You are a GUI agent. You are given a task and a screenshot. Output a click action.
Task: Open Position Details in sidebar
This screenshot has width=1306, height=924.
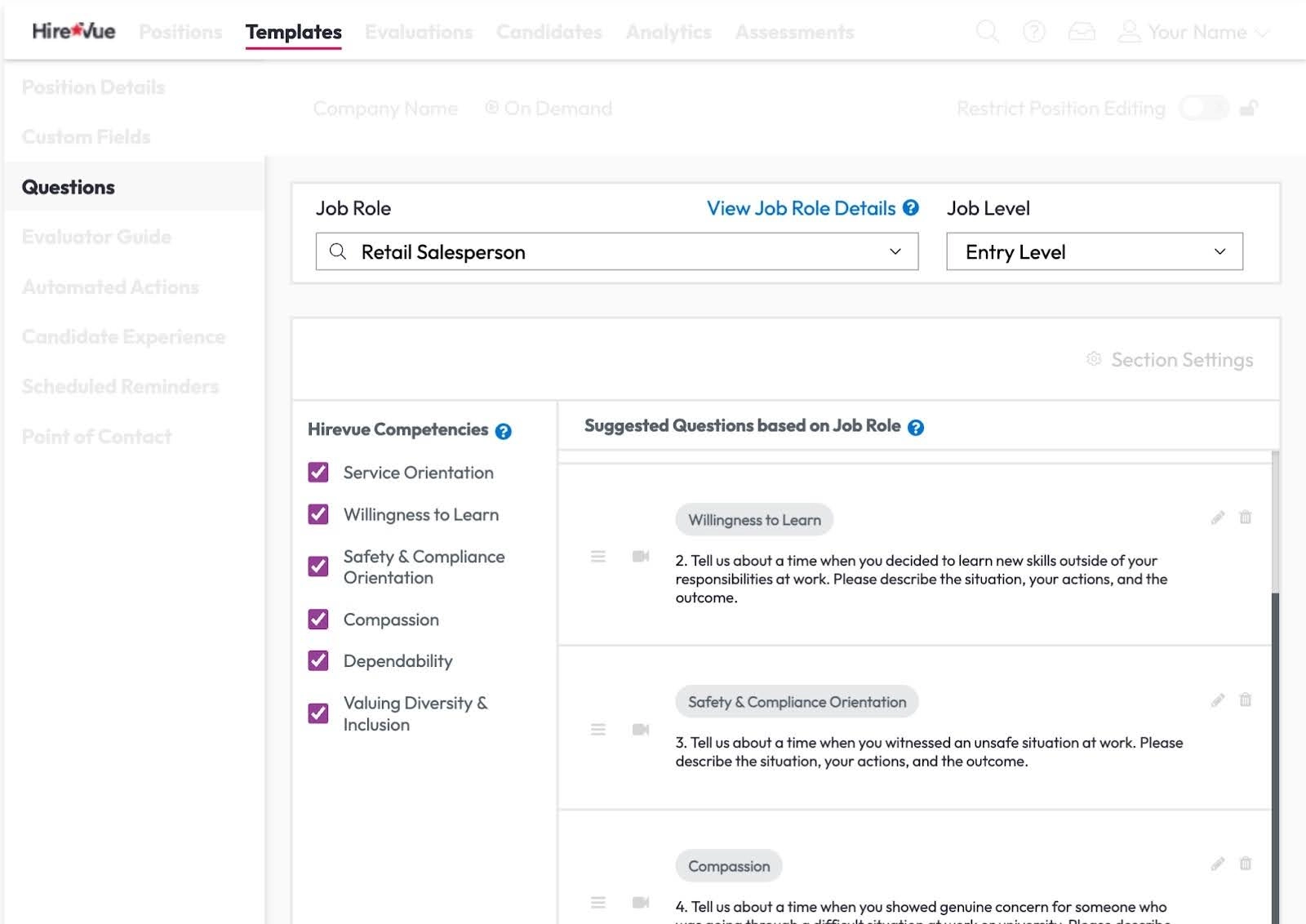click(93, 87)
